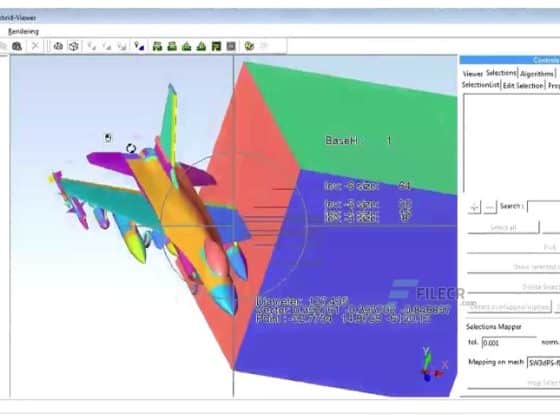Open the Mapping on mesh dropdown
Image resolution: width=560 pixels, height=420 pixels.
(544, 363)
